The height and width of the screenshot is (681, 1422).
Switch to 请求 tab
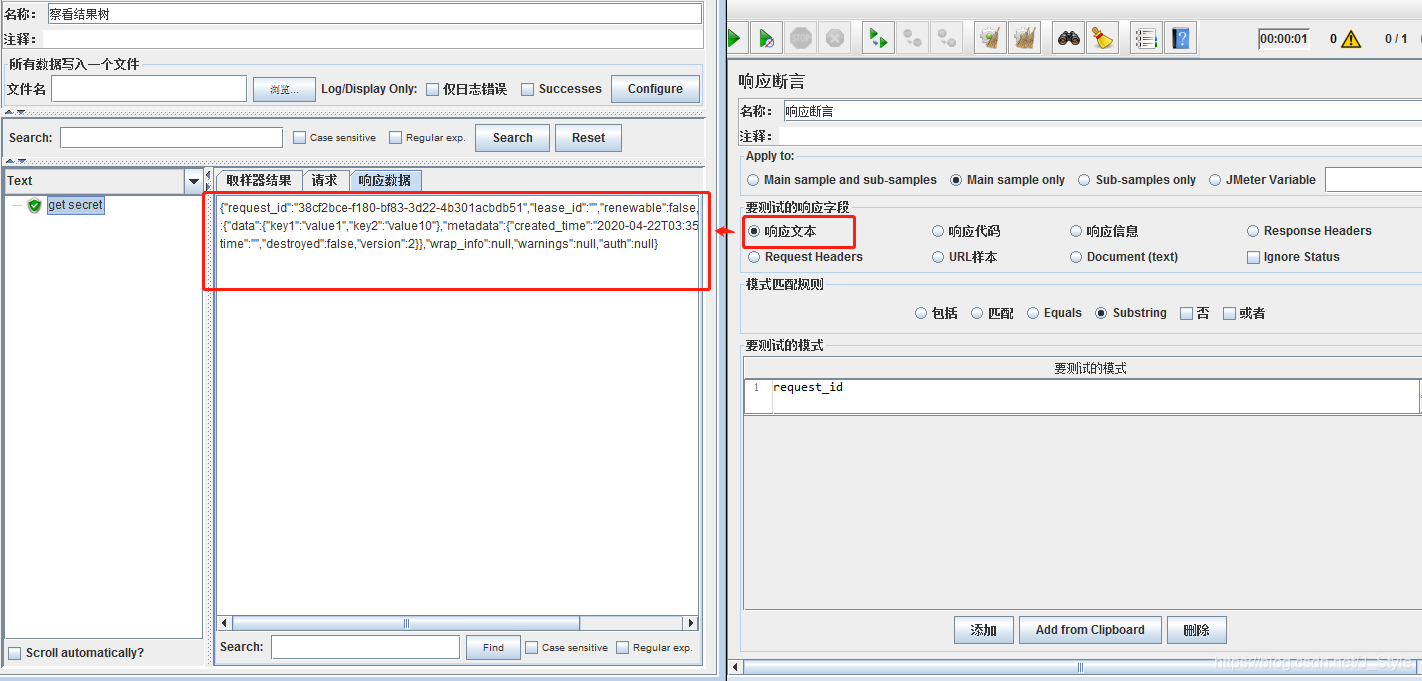pos(325,180)
